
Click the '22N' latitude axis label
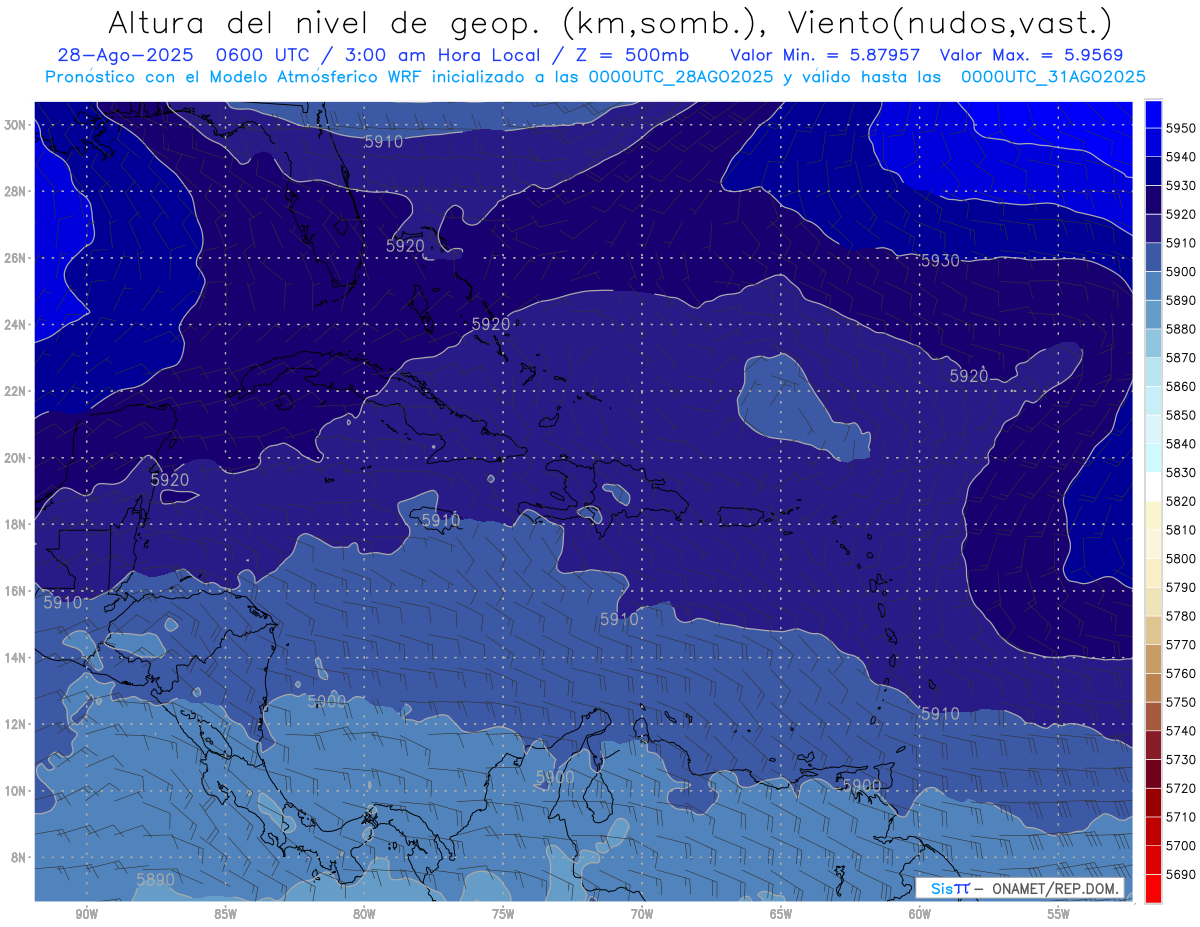tap(15, 391)
